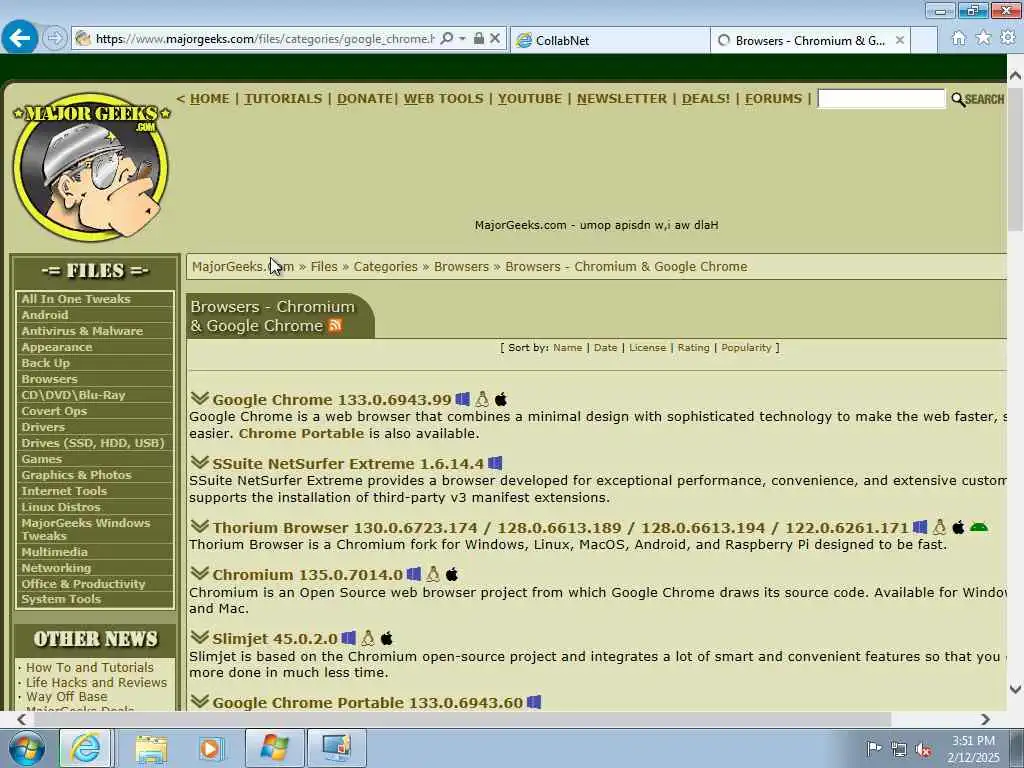Expand the Google Chrome Portable entry chevron
The image size is (1024, 768).
click(x=200, y=701)
